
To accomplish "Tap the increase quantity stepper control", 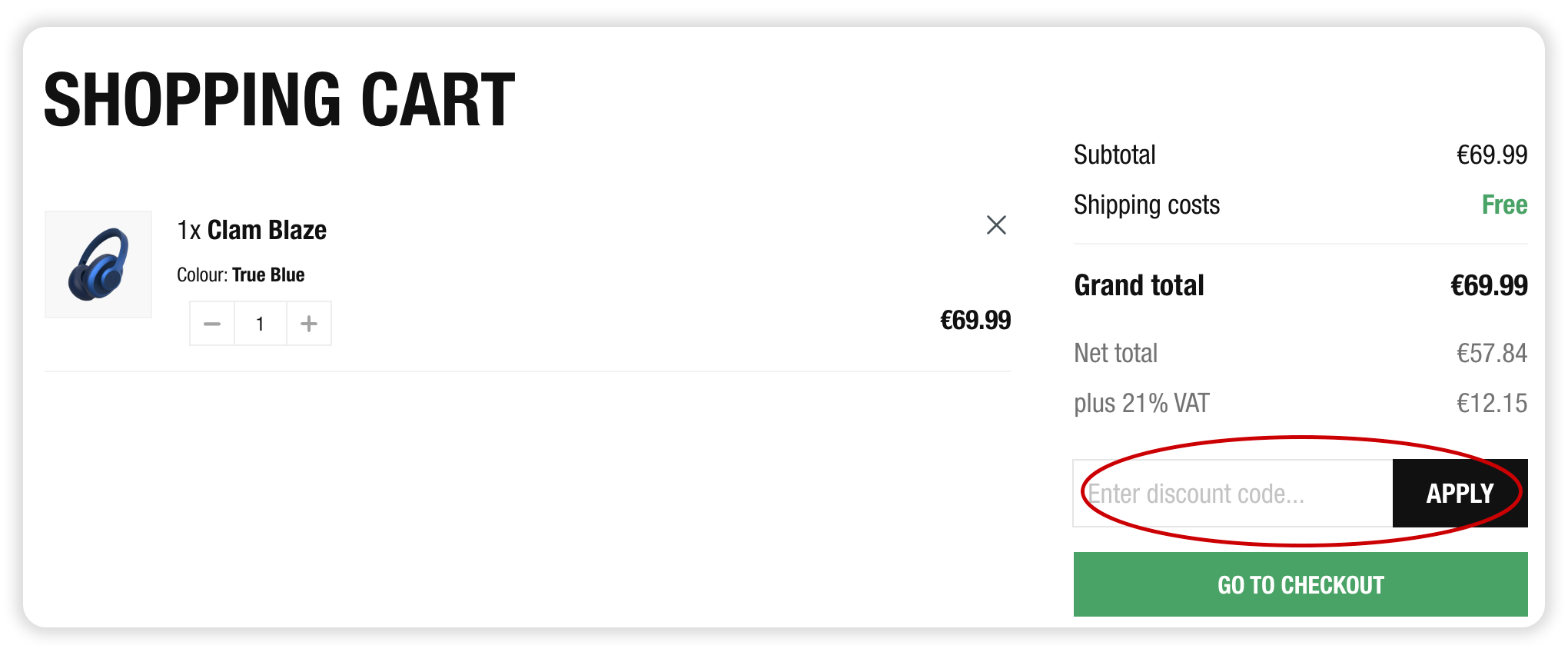I will (308, 323).
